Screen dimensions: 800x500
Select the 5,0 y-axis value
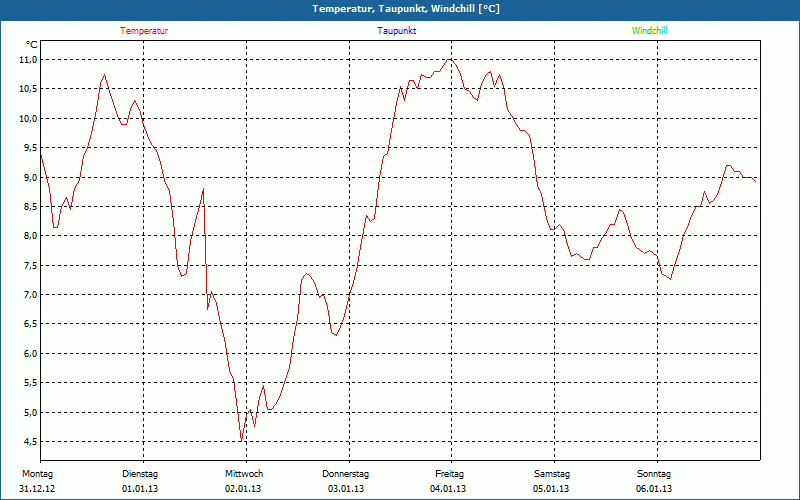click(x=31, y=412)
